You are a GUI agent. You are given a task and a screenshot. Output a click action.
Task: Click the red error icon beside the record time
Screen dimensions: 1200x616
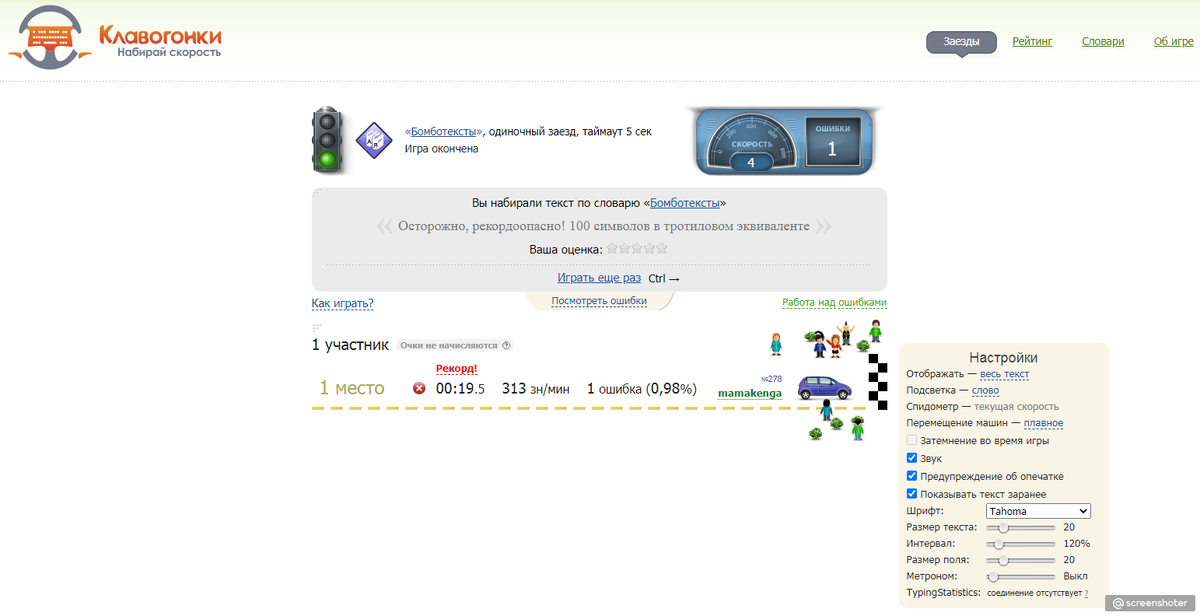pyautogui.click(x=419, y=390)
